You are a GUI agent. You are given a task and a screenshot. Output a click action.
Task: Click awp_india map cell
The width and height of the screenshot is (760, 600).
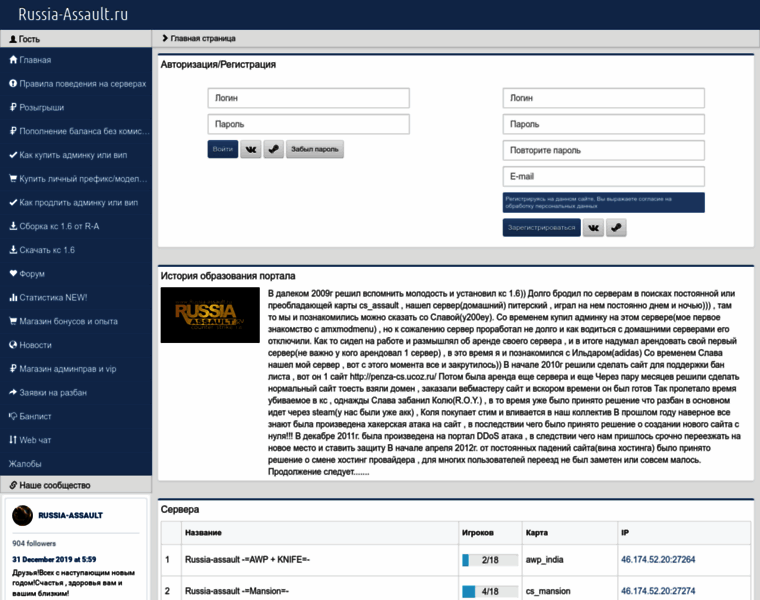(544, 559)
